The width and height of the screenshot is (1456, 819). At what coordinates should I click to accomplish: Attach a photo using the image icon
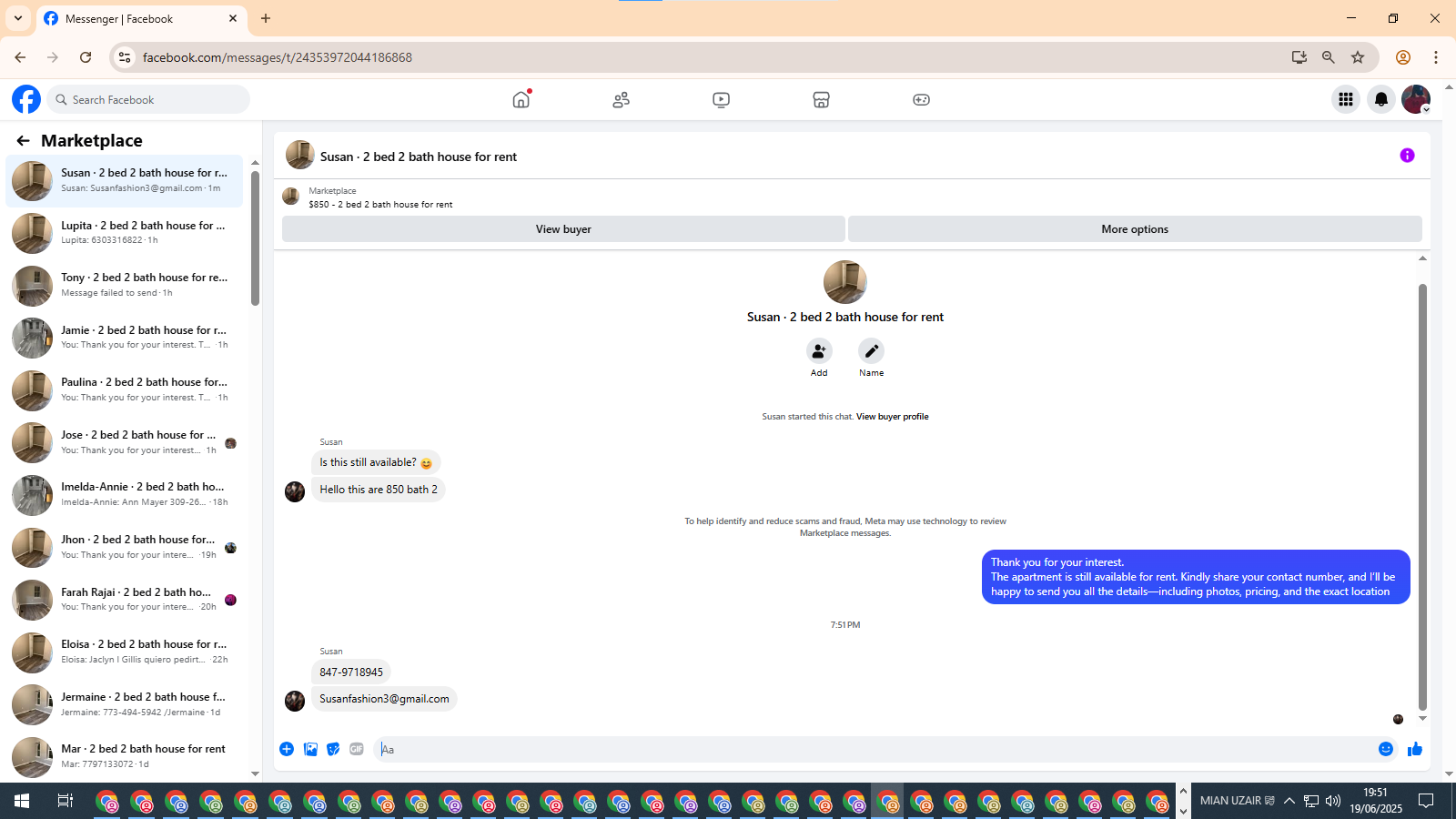tap(311, 749)
